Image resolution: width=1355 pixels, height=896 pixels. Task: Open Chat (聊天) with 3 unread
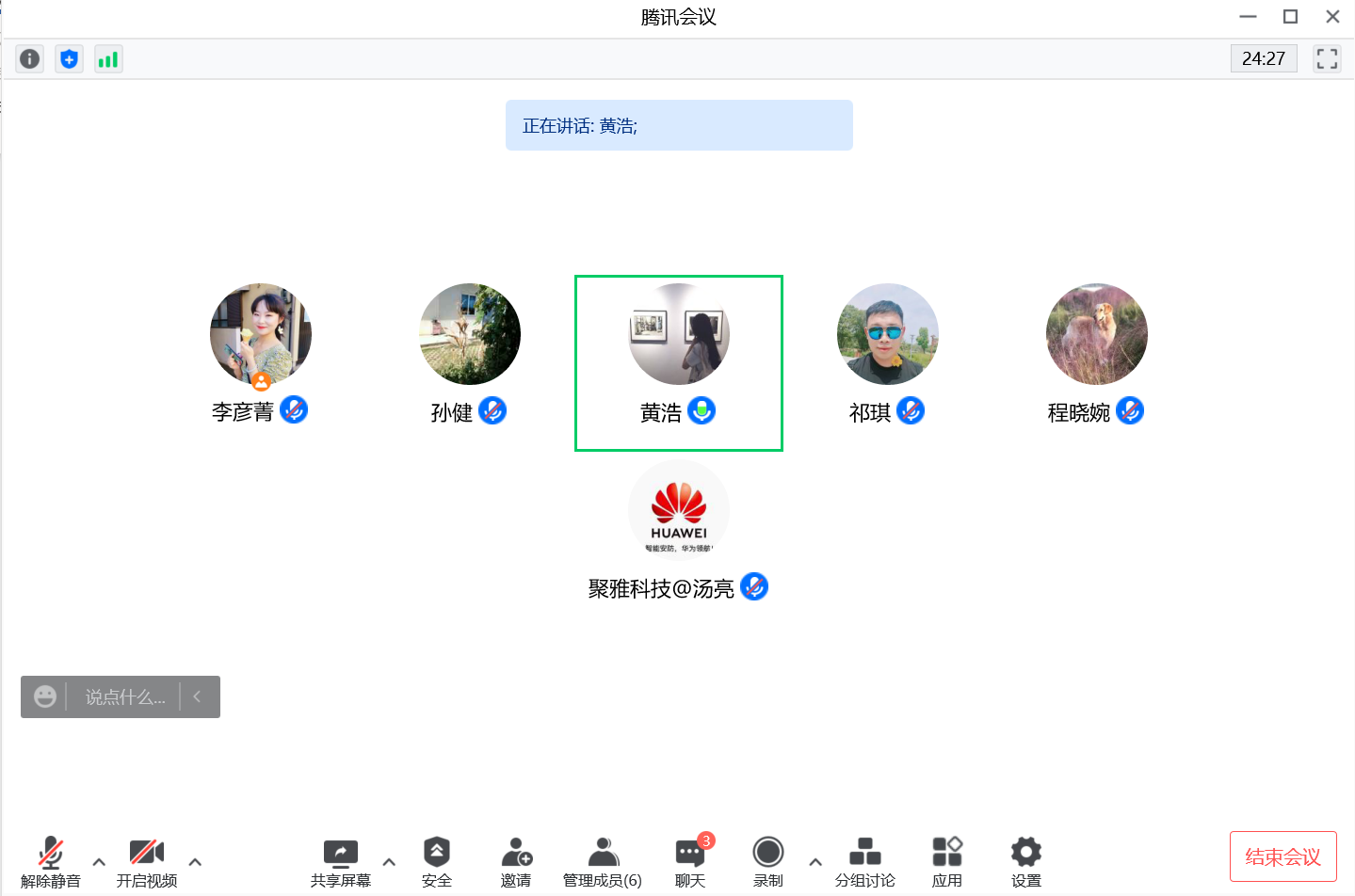click(x=690, y=861)
